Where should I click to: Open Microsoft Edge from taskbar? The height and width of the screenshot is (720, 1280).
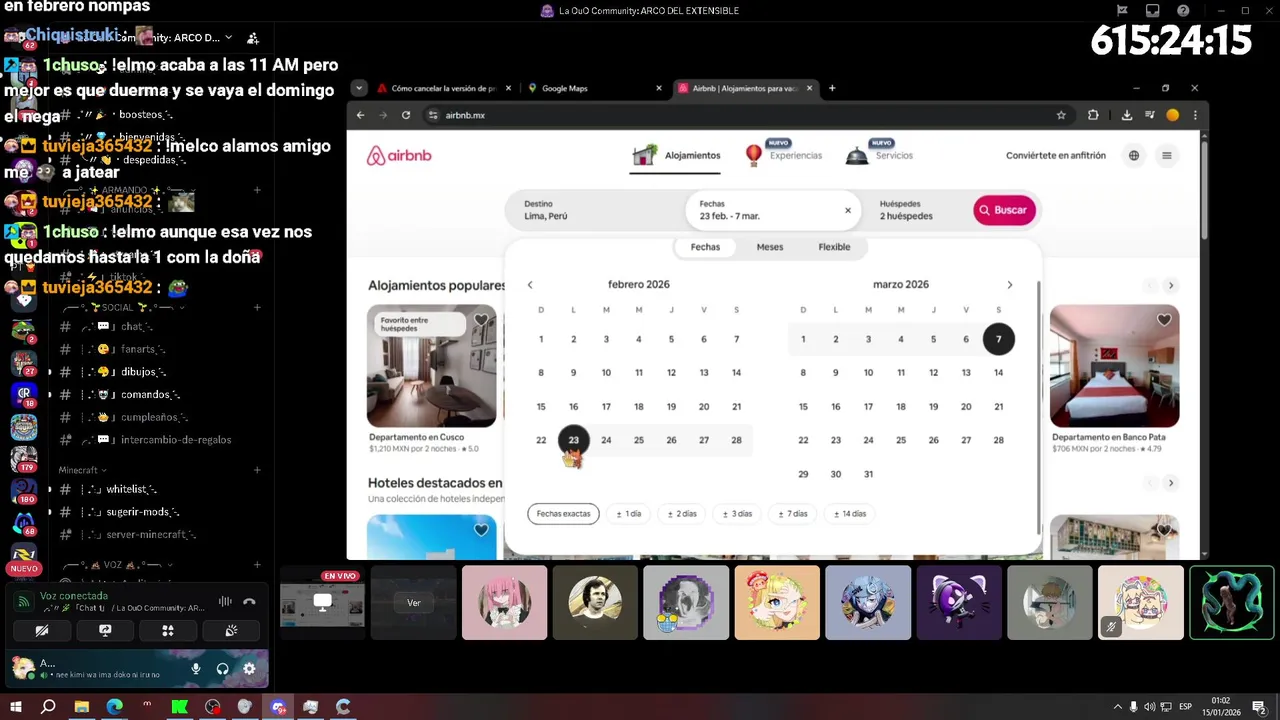coord(114,707)
